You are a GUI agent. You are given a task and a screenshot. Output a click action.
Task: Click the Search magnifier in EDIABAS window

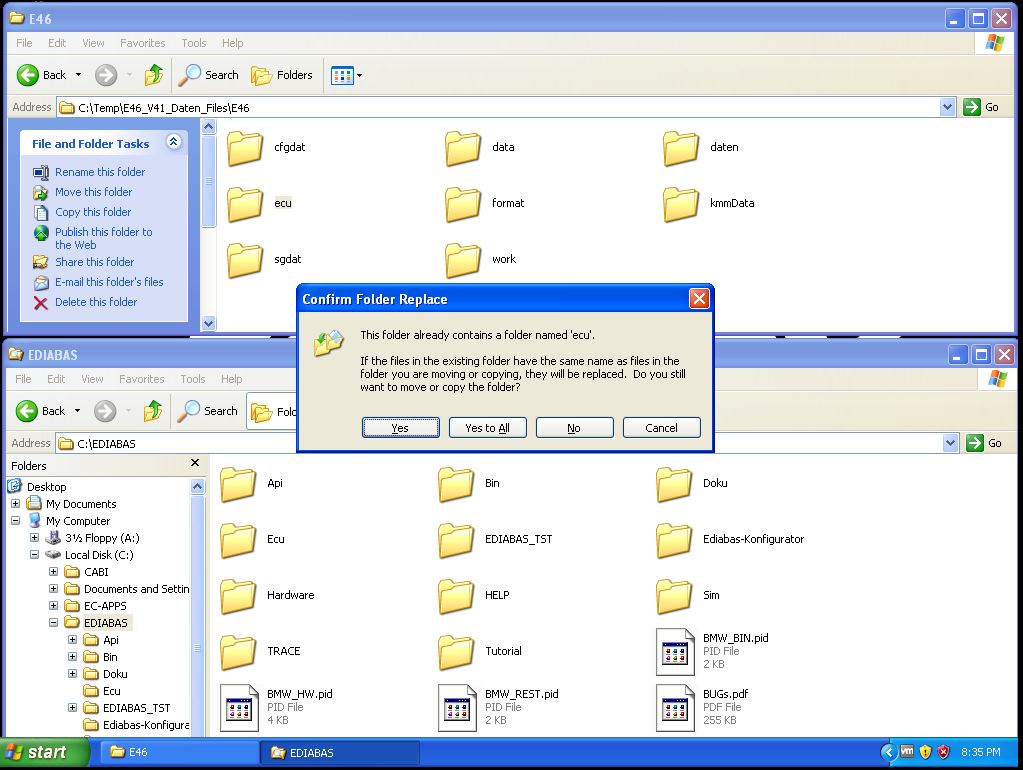pos(189,410)
